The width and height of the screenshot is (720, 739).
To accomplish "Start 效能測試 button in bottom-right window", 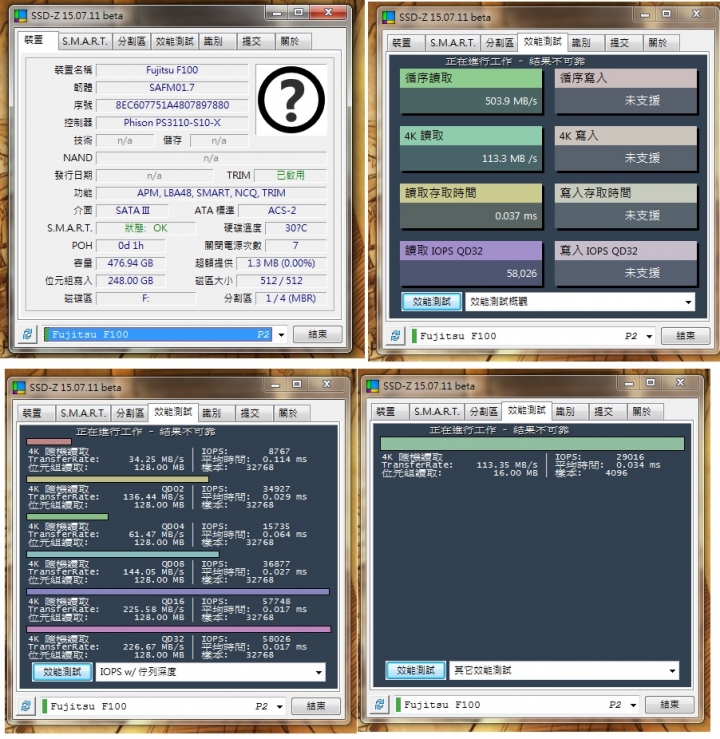I will (416, 670).
